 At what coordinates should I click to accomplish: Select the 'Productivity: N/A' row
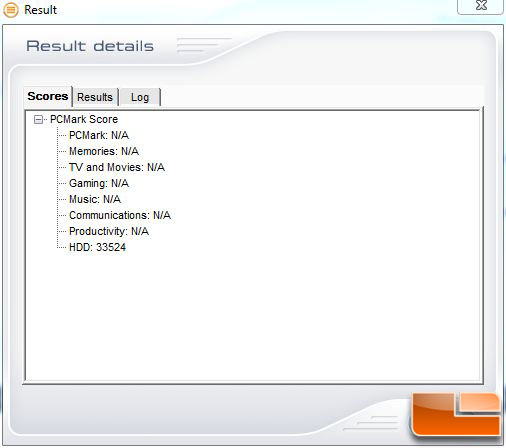point(109,231)
